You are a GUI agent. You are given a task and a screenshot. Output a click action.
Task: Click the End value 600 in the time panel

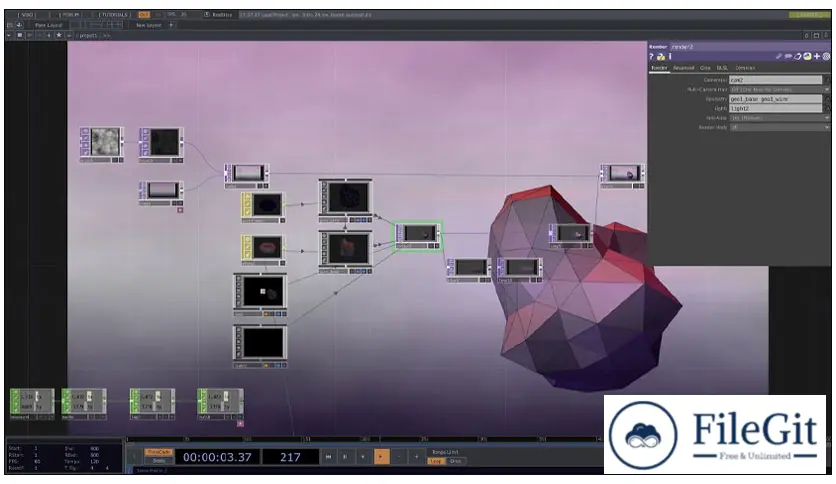point(95,449)
